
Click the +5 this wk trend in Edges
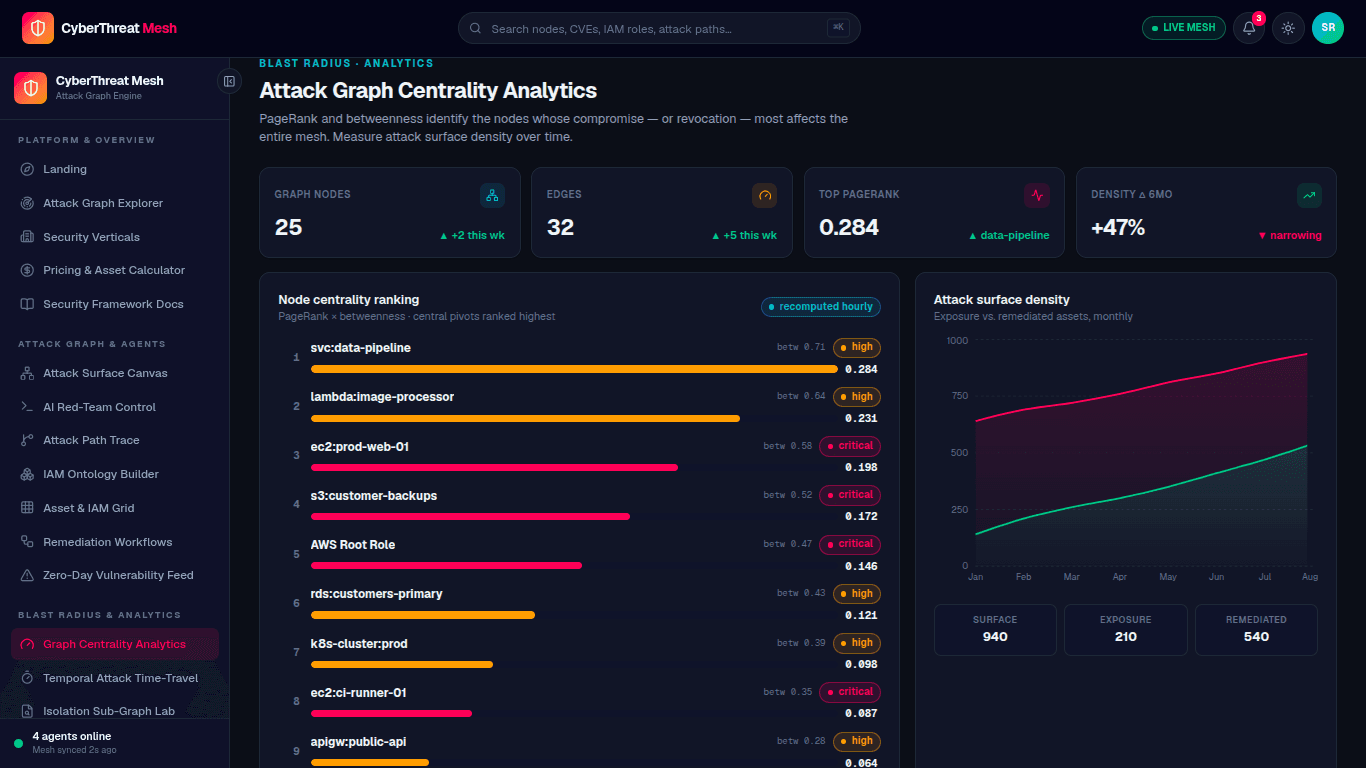coord(744,236)
